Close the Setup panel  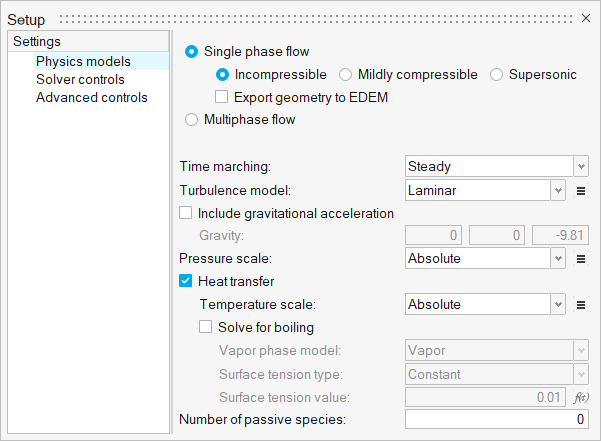click(587, 18)
